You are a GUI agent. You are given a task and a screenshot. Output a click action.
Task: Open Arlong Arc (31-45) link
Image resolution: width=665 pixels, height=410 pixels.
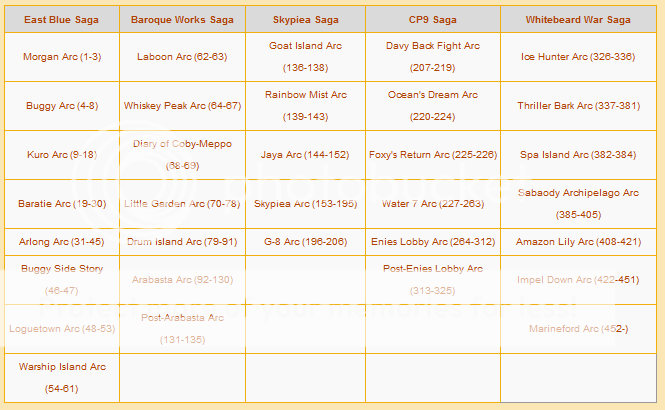(62, 242)
